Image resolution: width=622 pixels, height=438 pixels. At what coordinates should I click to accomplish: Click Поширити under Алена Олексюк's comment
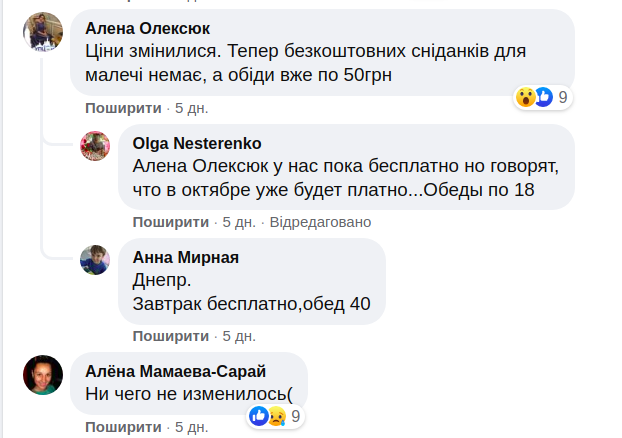(124, 108)
